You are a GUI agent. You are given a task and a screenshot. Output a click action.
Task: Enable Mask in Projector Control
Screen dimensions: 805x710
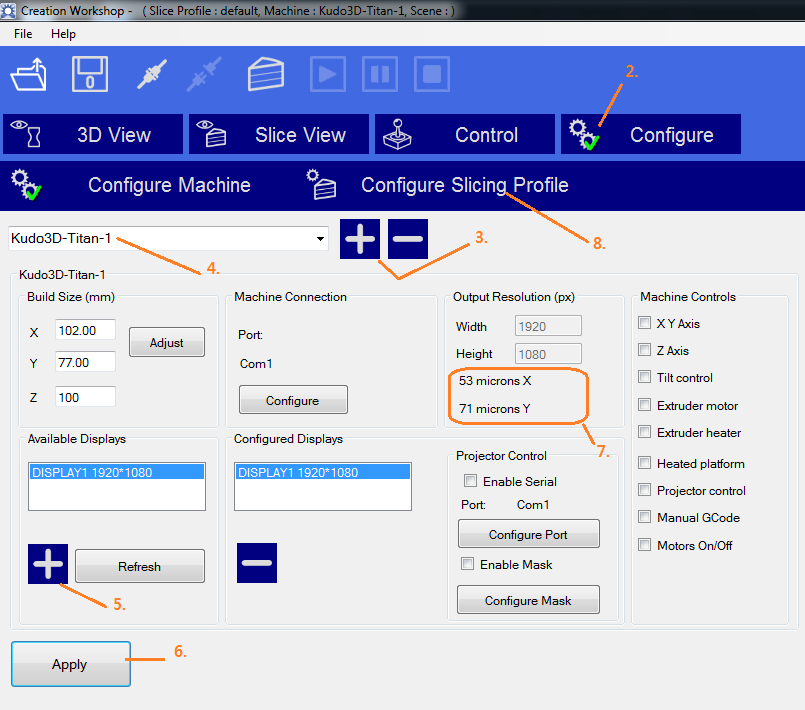click(467, 563)
